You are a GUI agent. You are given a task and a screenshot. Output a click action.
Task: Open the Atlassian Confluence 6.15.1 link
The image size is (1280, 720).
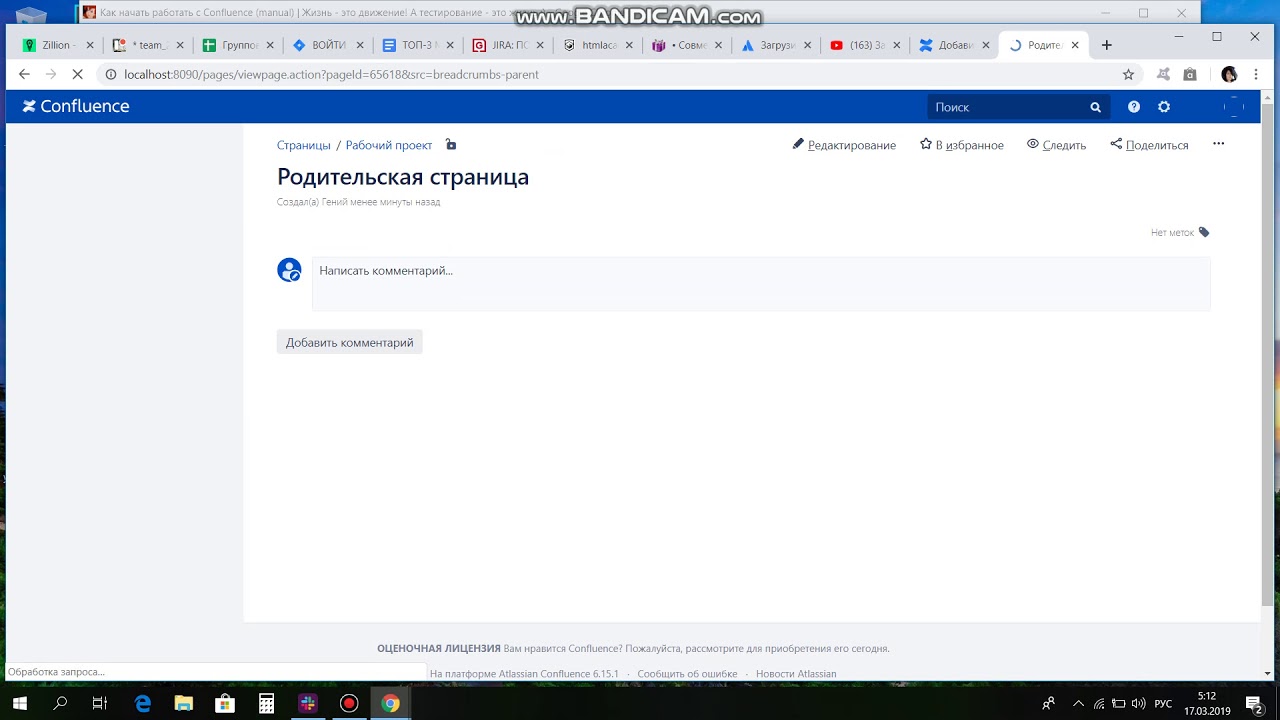[x=559, y=674]
